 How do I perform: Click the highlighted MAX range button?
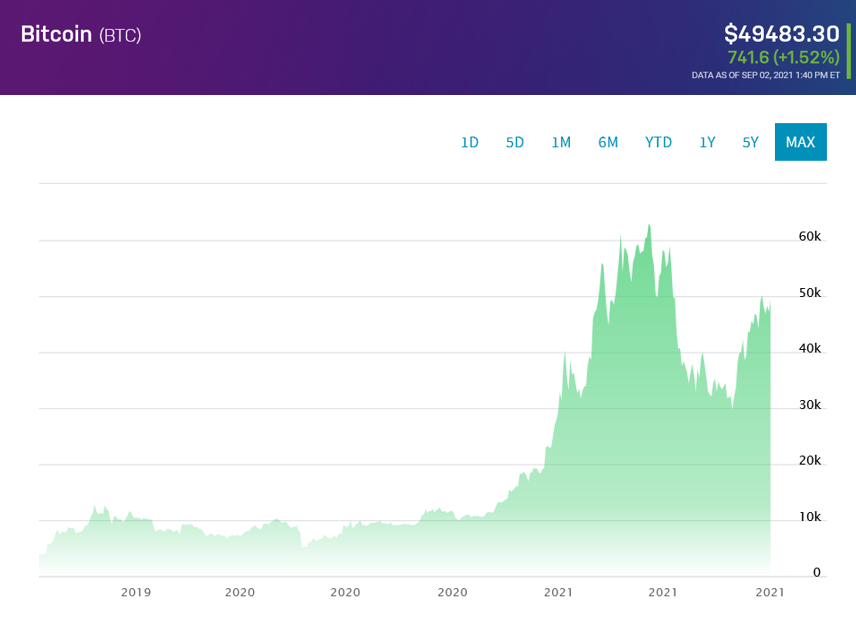[800, 142]
